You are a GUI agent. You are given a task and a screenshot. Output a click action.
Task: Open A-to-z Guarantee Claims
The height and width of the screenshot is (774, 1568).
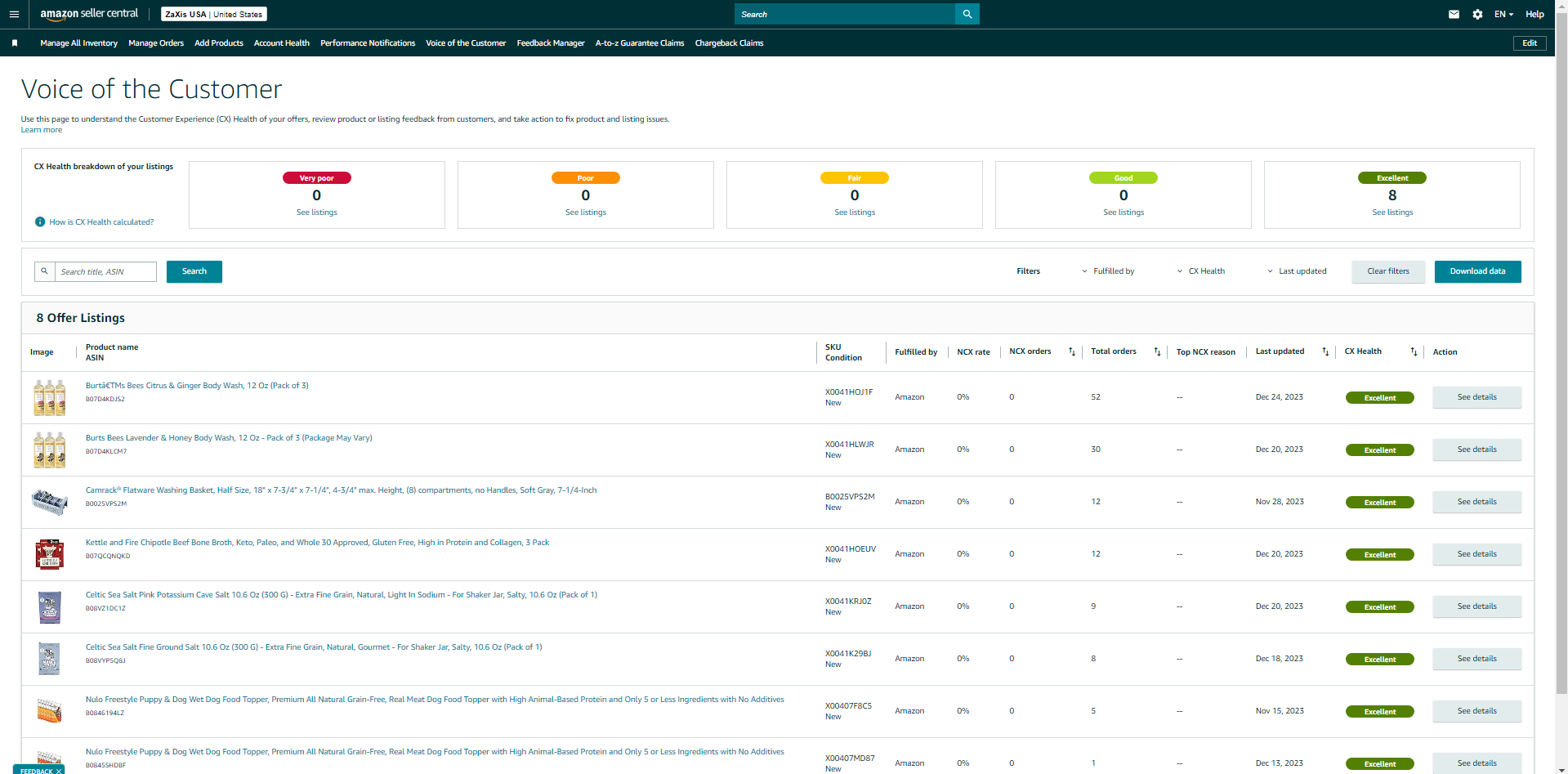pyautogui.click(x=640, y=43)
